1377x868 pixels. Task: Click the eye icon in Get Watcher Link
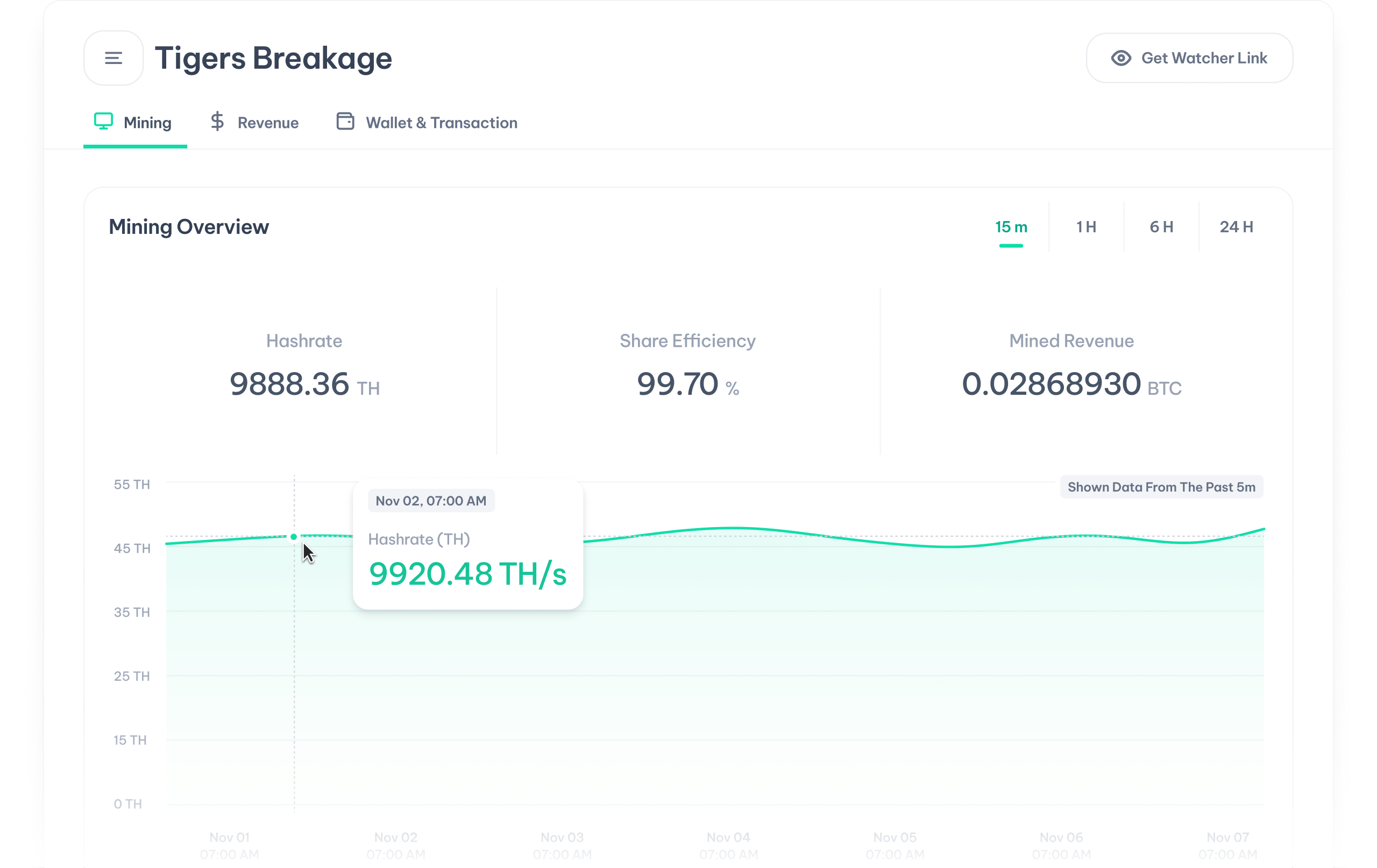[x=1121, y=58]
